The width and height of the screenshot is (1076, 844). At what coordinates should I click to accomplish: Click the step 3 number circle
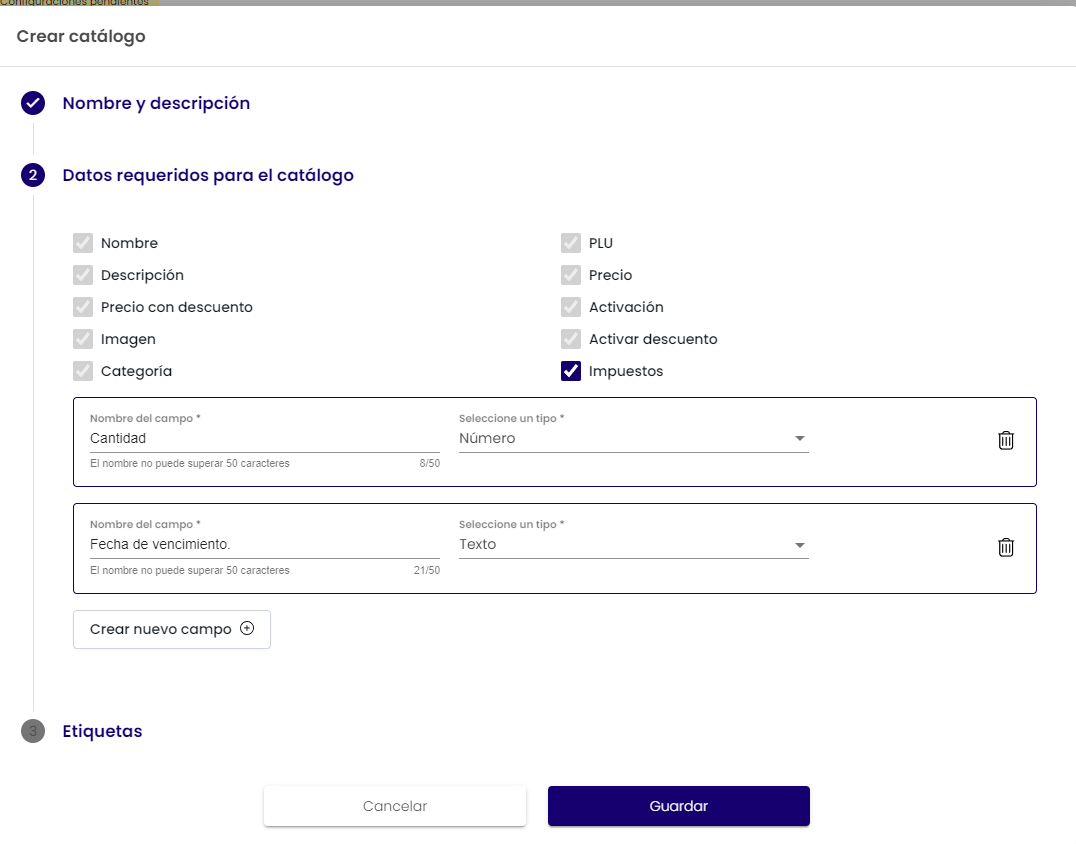click(x=33, y=731)
